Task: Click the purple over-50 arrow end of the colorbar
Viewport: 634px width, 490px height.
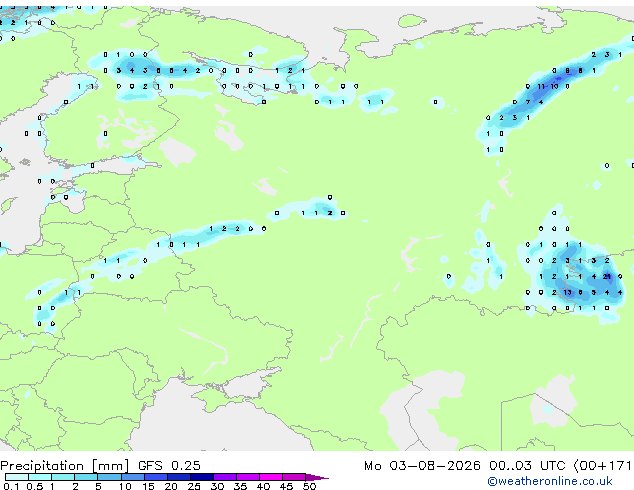Action: (317, 477)
